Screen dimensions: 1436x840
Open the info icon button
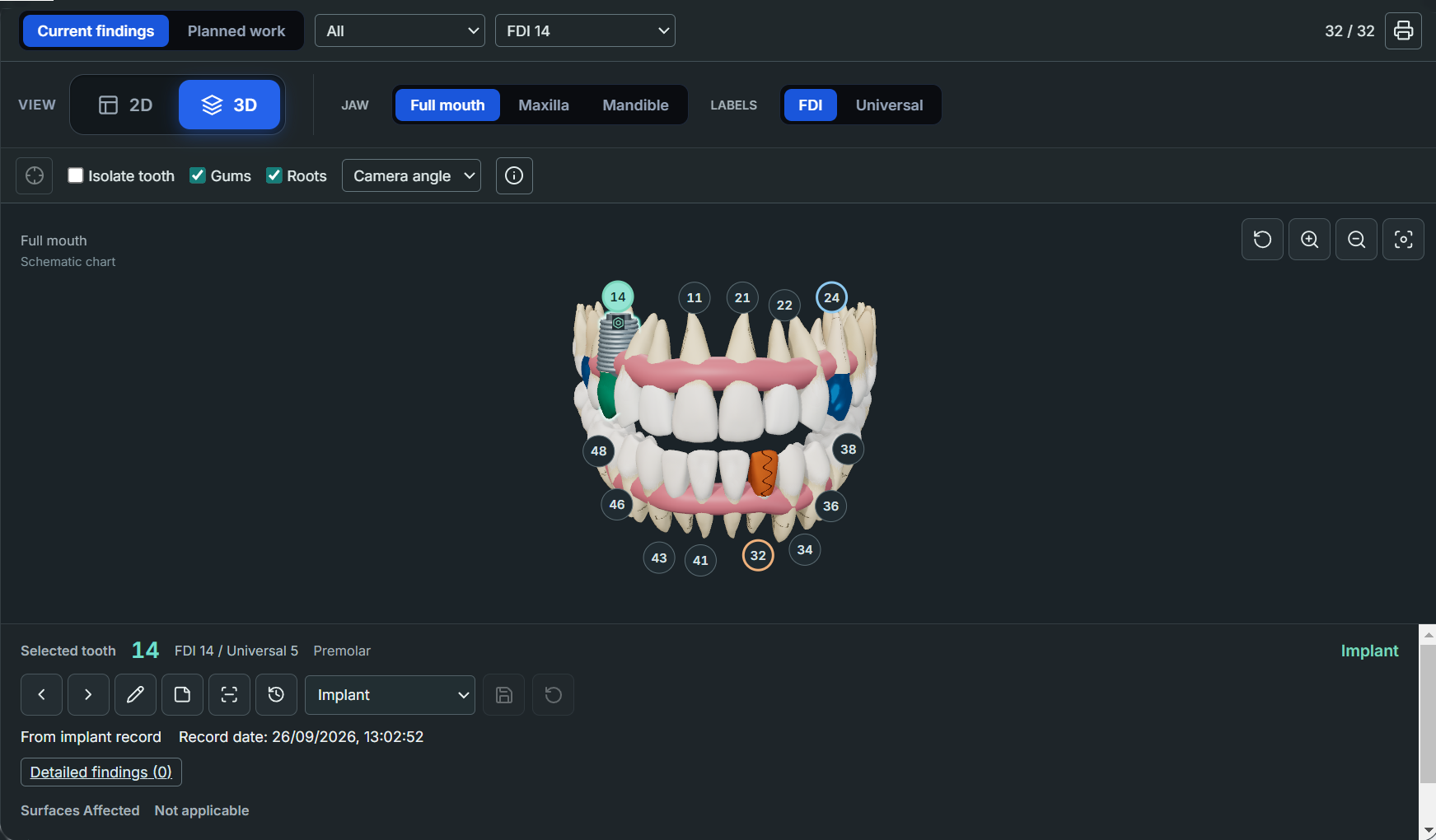pos(514,175)
